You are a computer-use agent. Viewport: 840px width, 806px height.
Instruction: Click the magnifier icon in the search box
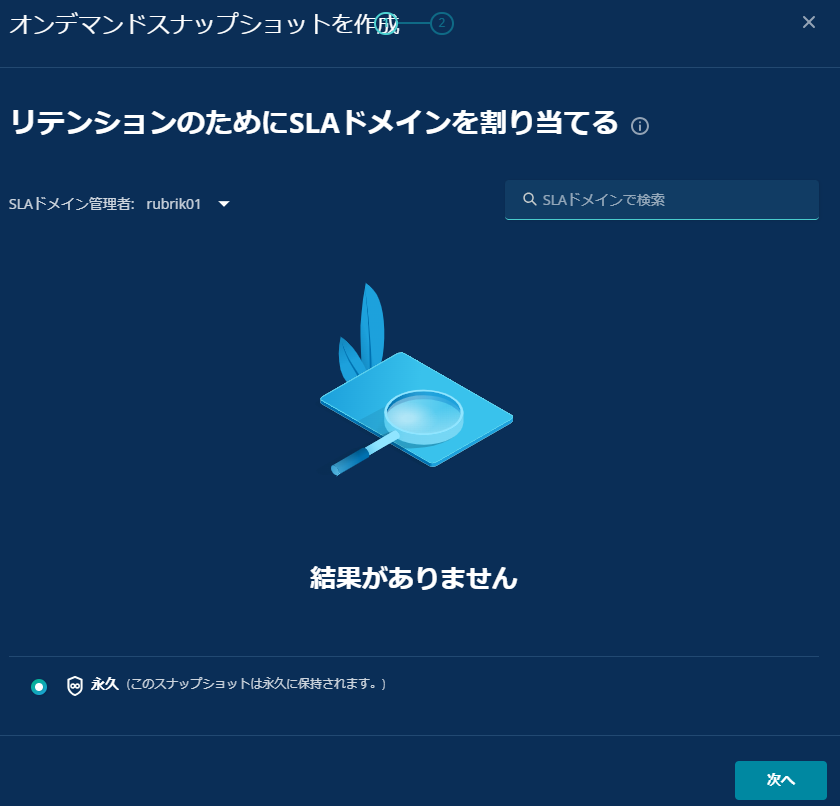tap(529, 199)
